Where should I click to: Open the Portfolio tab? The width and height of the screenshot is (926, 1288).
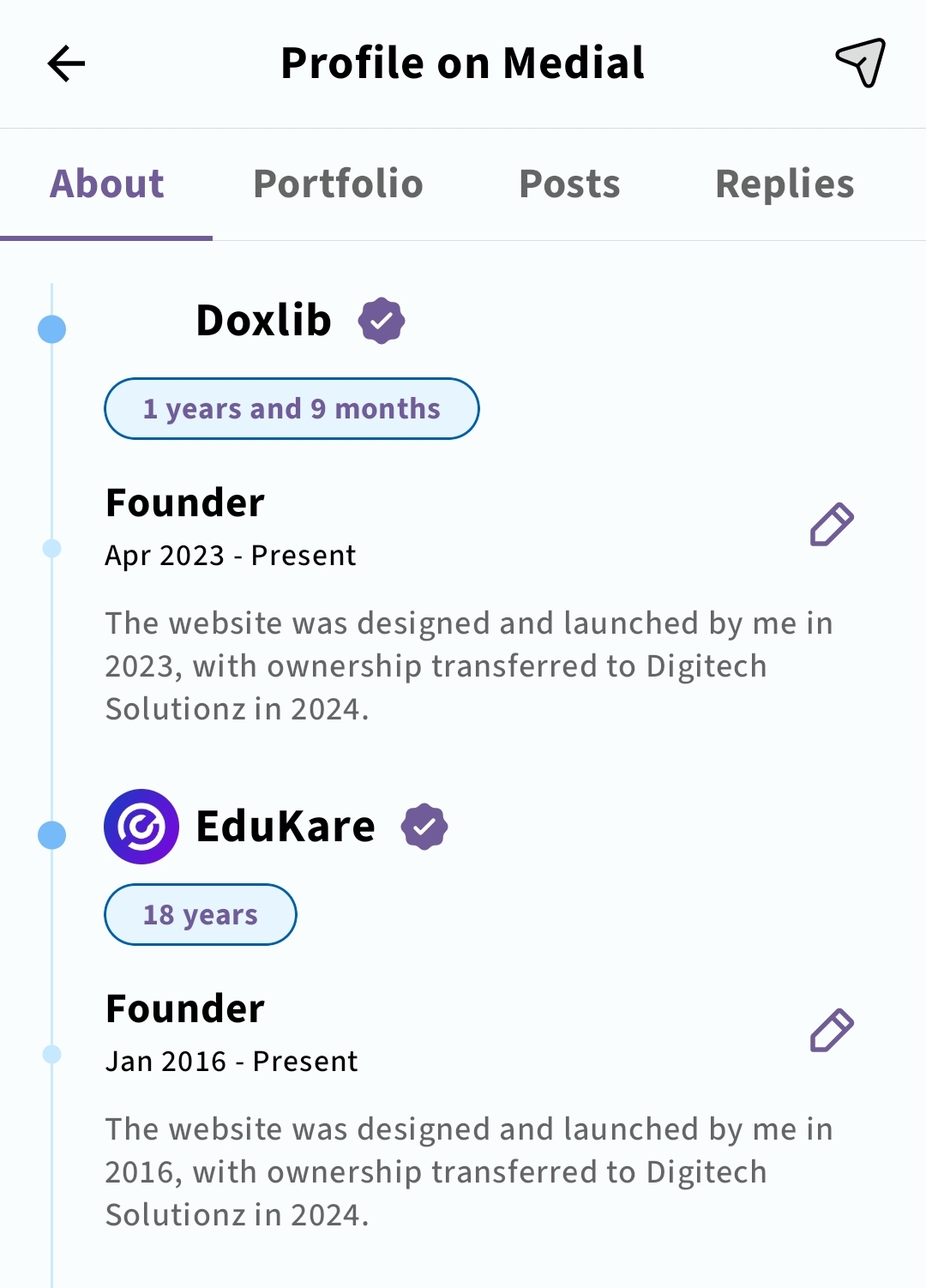pyautogui.click(x=338, y=184)
